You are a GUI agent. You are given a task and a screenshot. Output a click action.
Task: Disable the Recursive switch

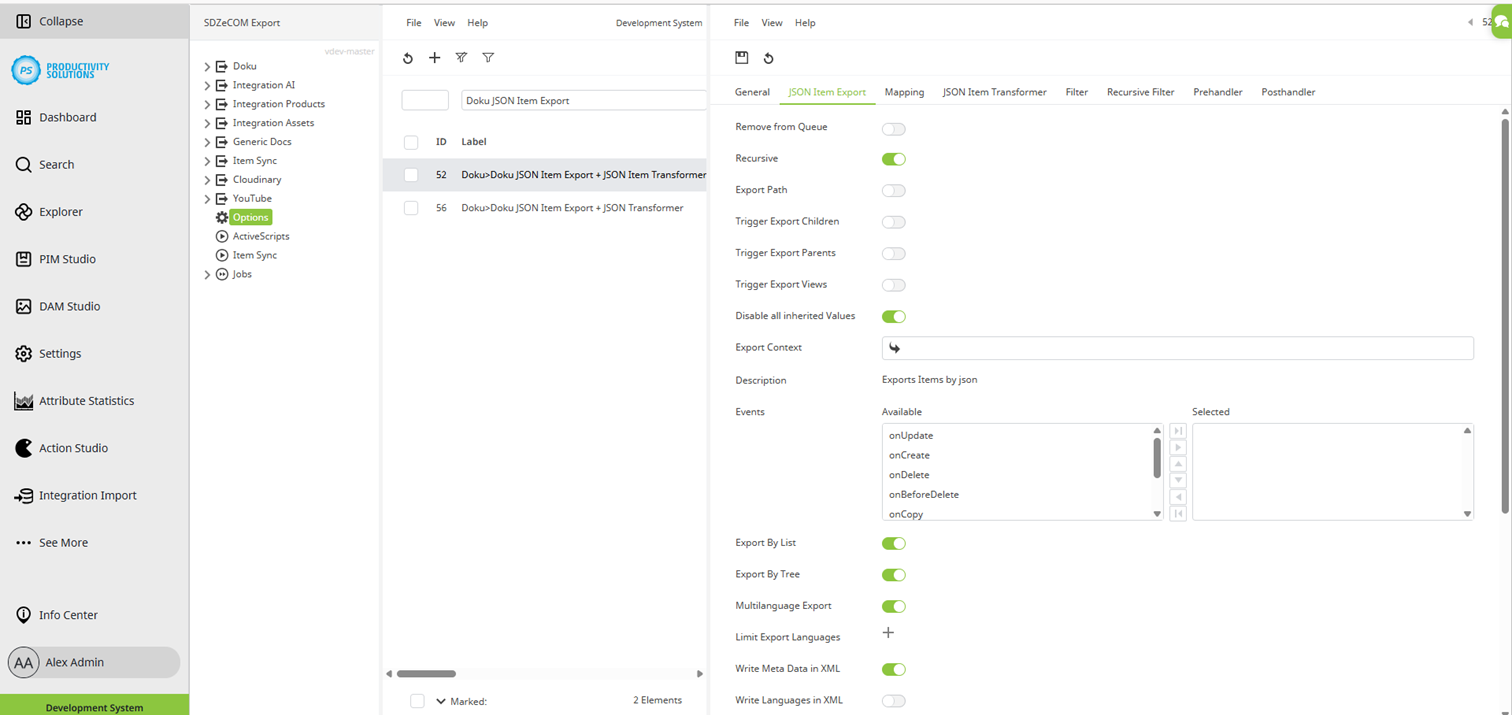(893, 159)
